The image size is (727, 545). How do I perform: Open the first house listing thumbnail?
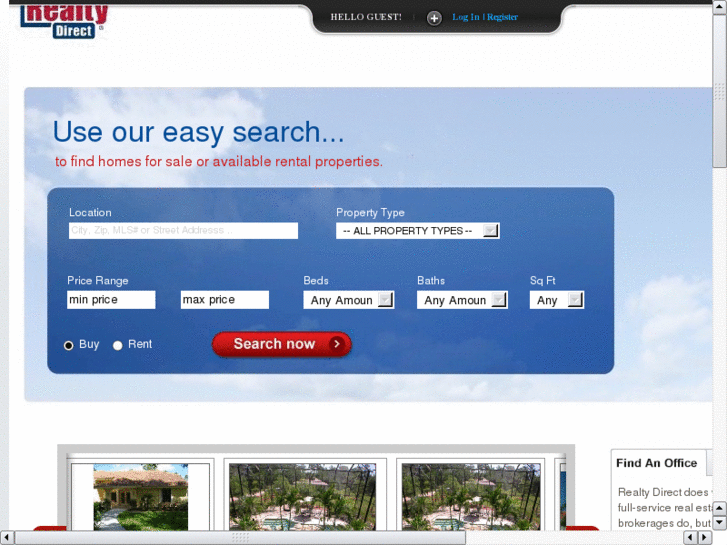(140, 497)
